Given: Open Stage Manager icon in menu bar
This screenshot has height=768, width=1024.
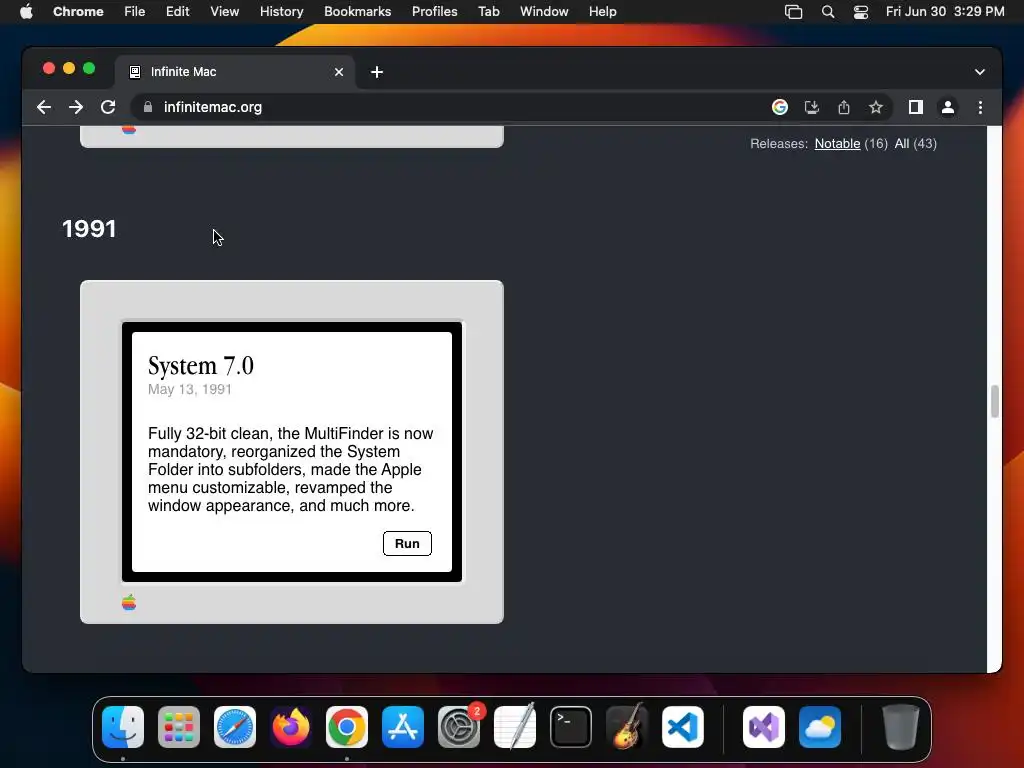Looking at the screenshot, I should click(793, 12).
